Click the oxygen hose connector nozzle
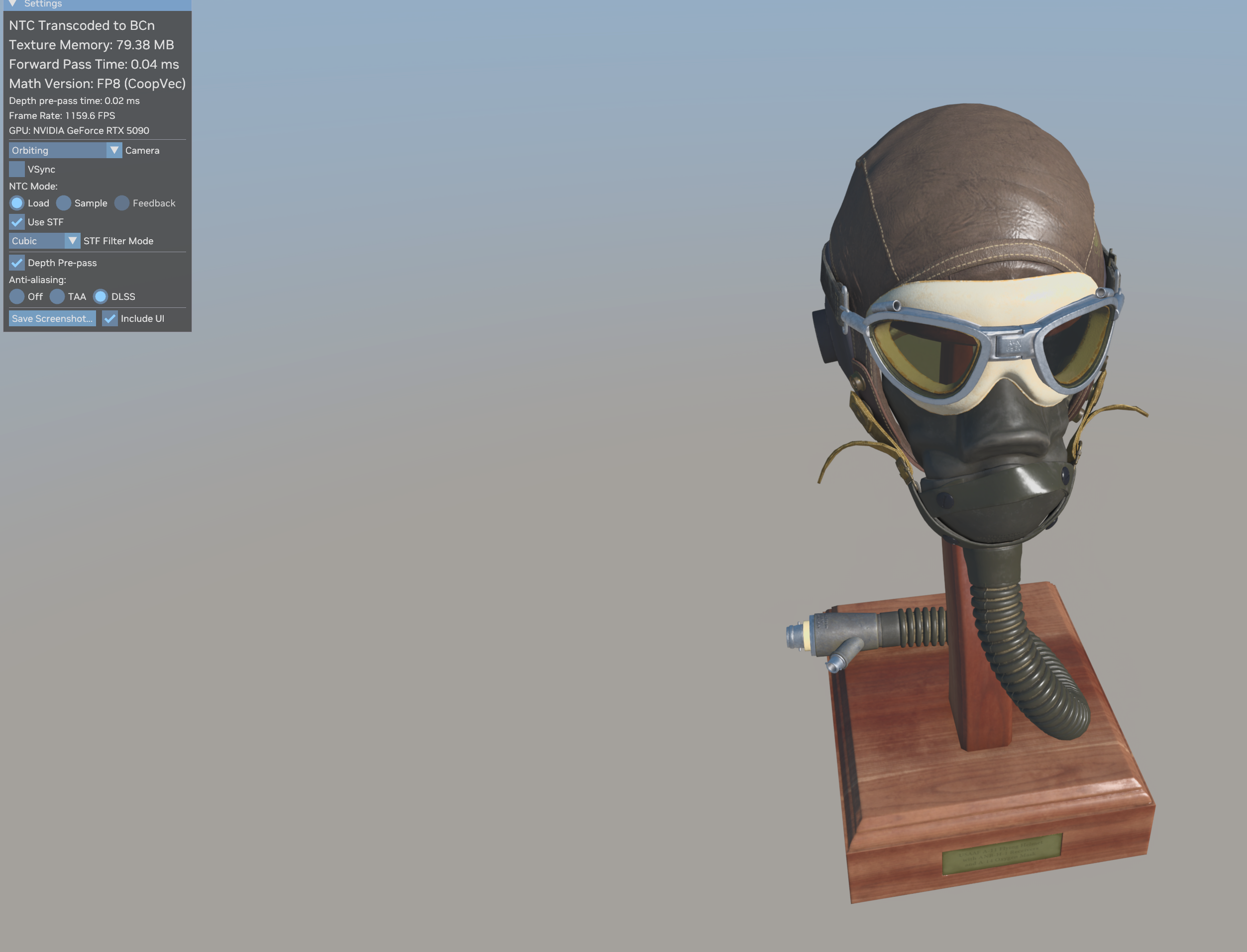Image resolution: width=1247 pixels, height=952 pixels. point(825,640)
